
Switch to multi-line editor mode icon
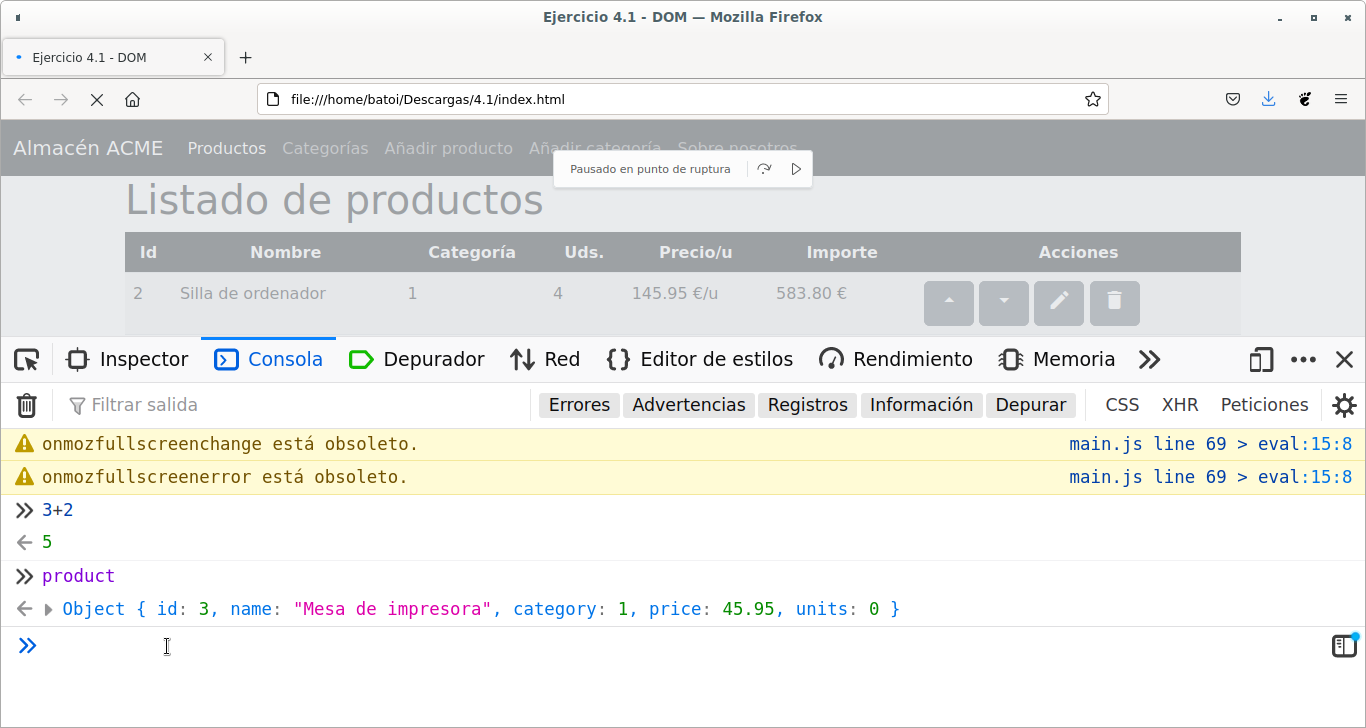(1343, 646)
